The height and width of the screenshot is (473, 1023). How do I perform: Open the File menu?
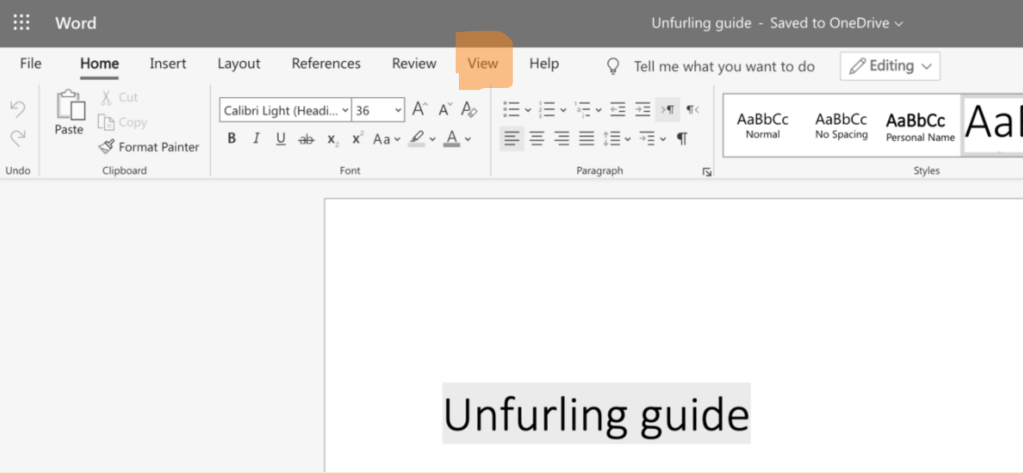click(31, 64)
